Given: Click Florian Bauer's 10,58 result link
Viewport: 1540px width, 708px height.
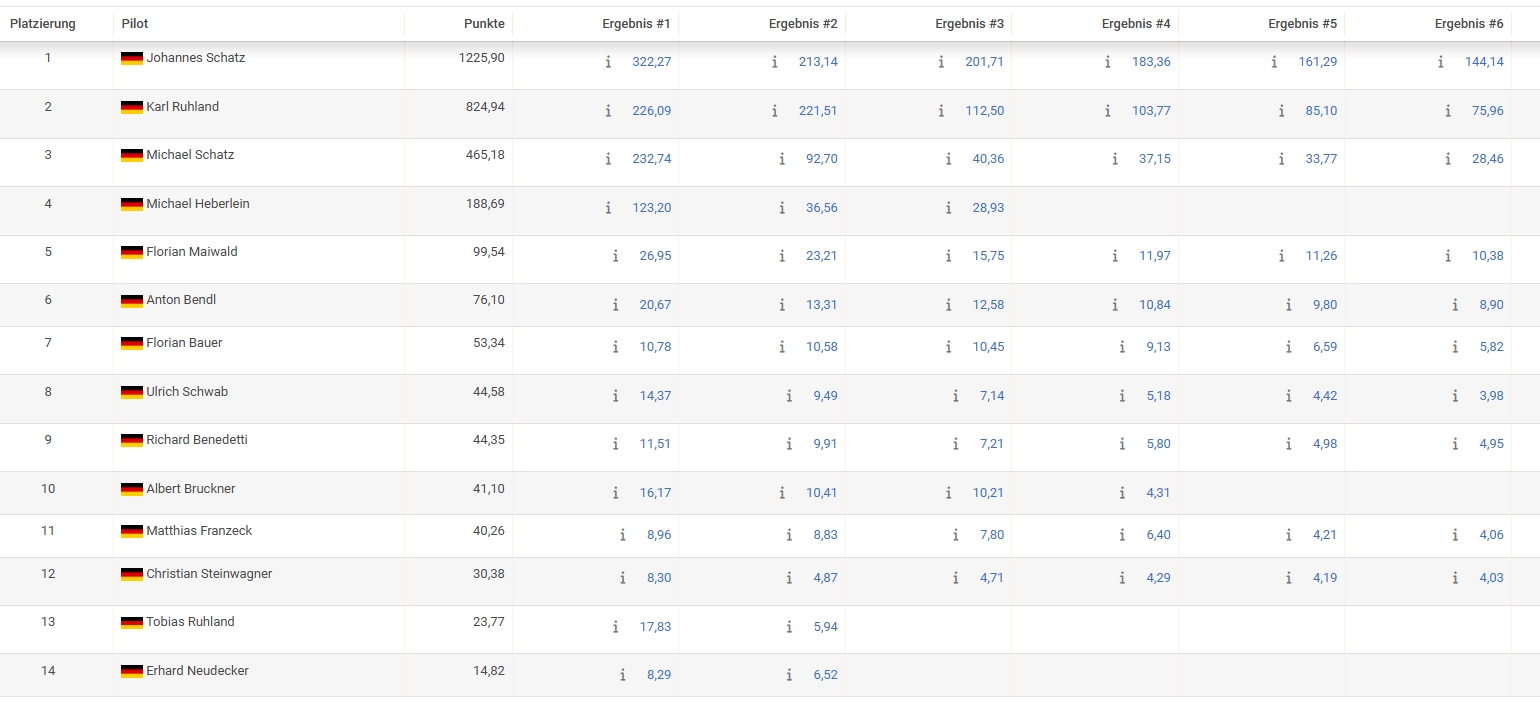Looking at the screenshot, I should (x=821, y=347).
